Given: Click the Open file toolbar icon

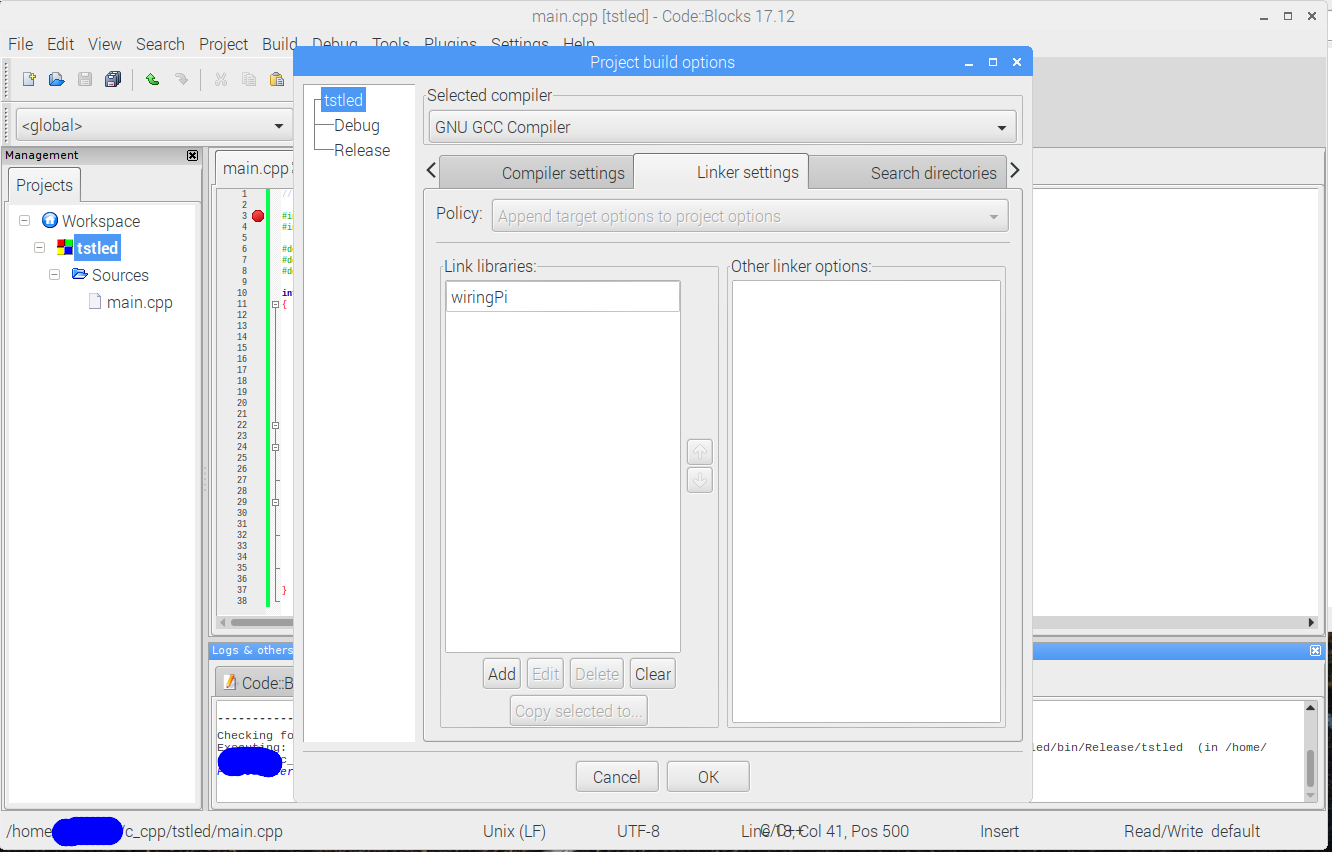Looking at the screenshot, I should (x=57, y=79).
